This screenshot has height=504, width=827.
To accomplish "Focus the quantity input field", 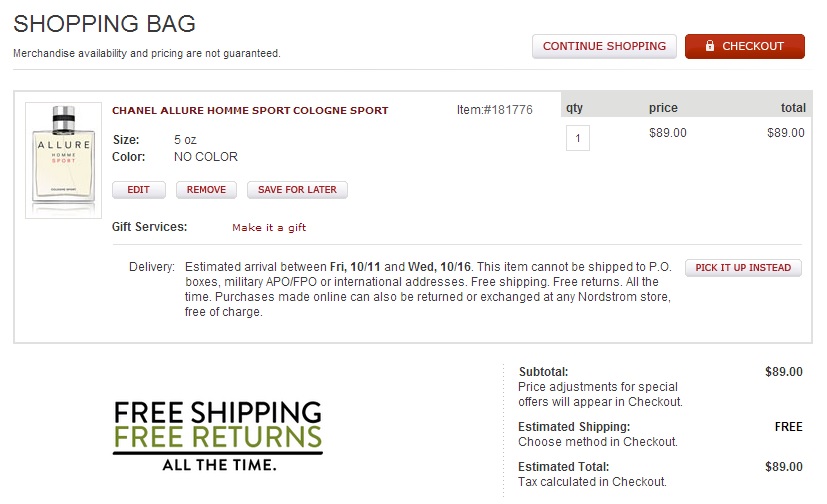I will pyautogui.click(x=578, y=137).
